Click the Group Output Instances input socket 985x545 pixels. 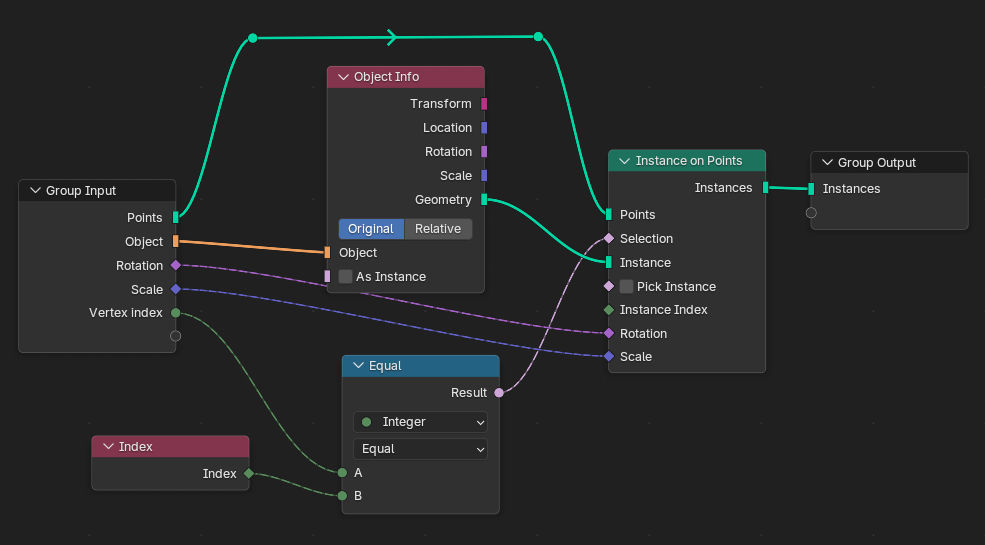click(x=811, y=188)
